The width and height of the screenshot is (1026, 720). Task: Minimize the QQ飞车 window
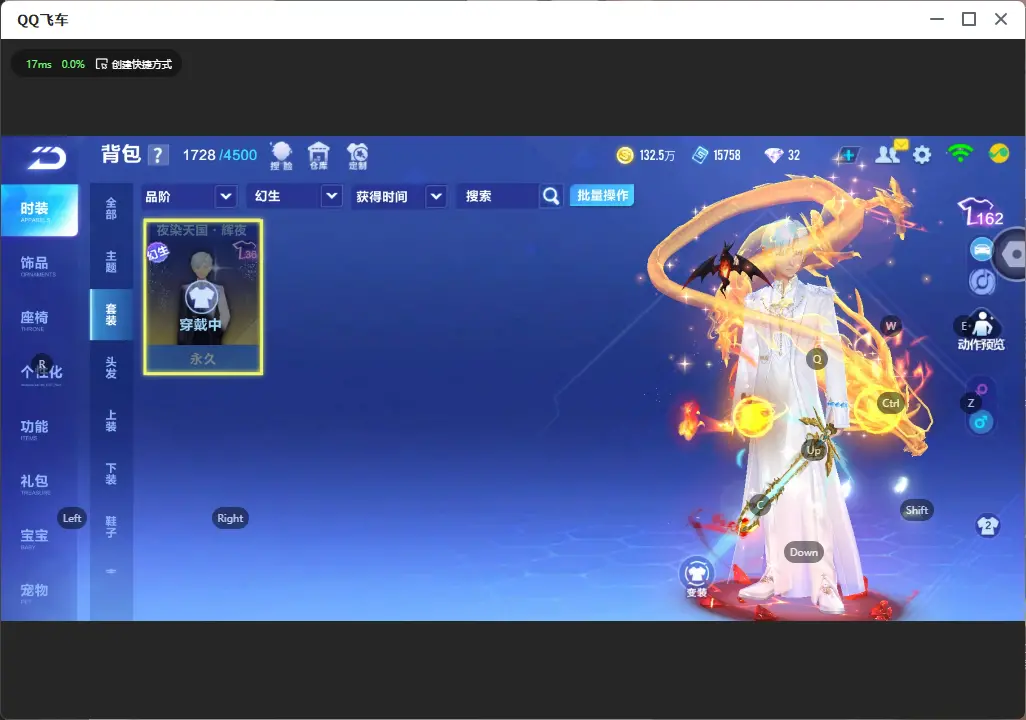[x=937, y=19]
